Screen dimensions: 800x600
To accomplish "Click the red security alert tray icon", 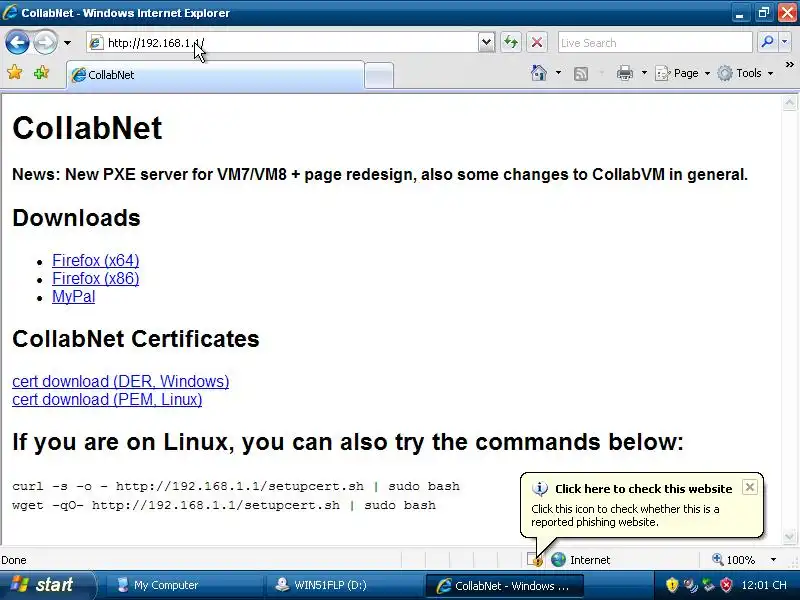I will [x=726, y=585].
